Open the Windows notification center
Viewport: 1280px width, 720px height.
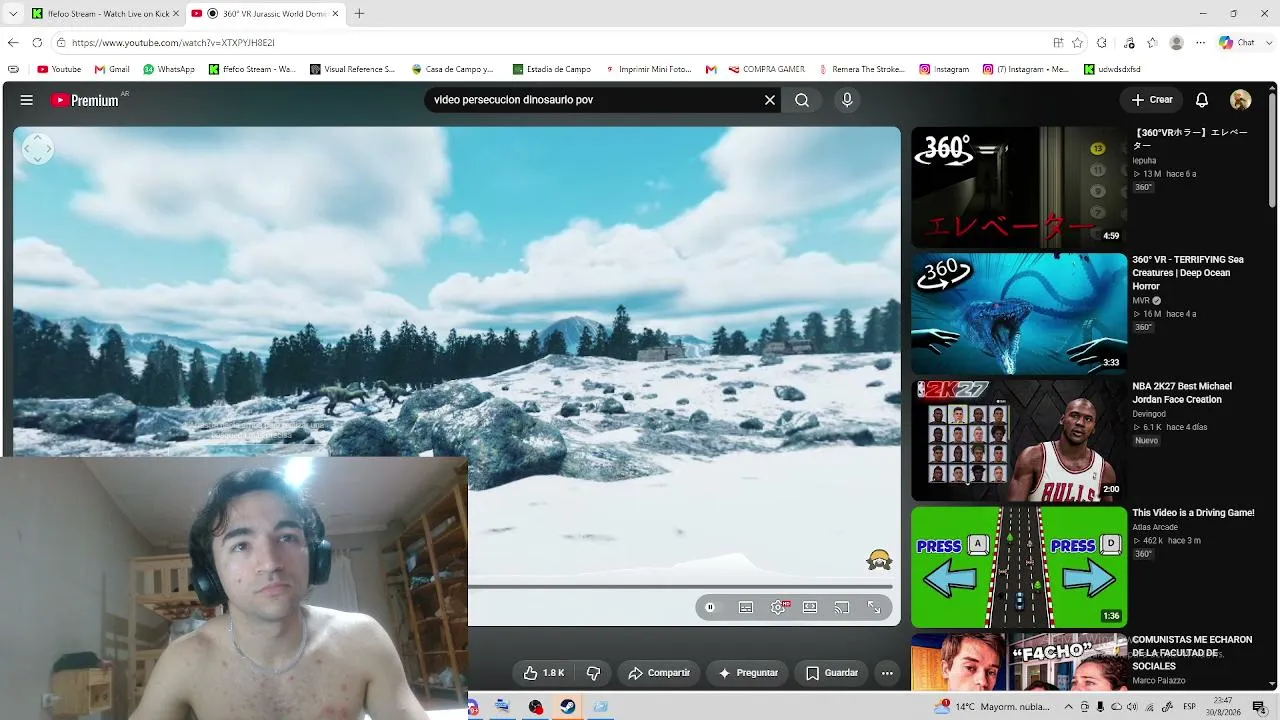1259,707
